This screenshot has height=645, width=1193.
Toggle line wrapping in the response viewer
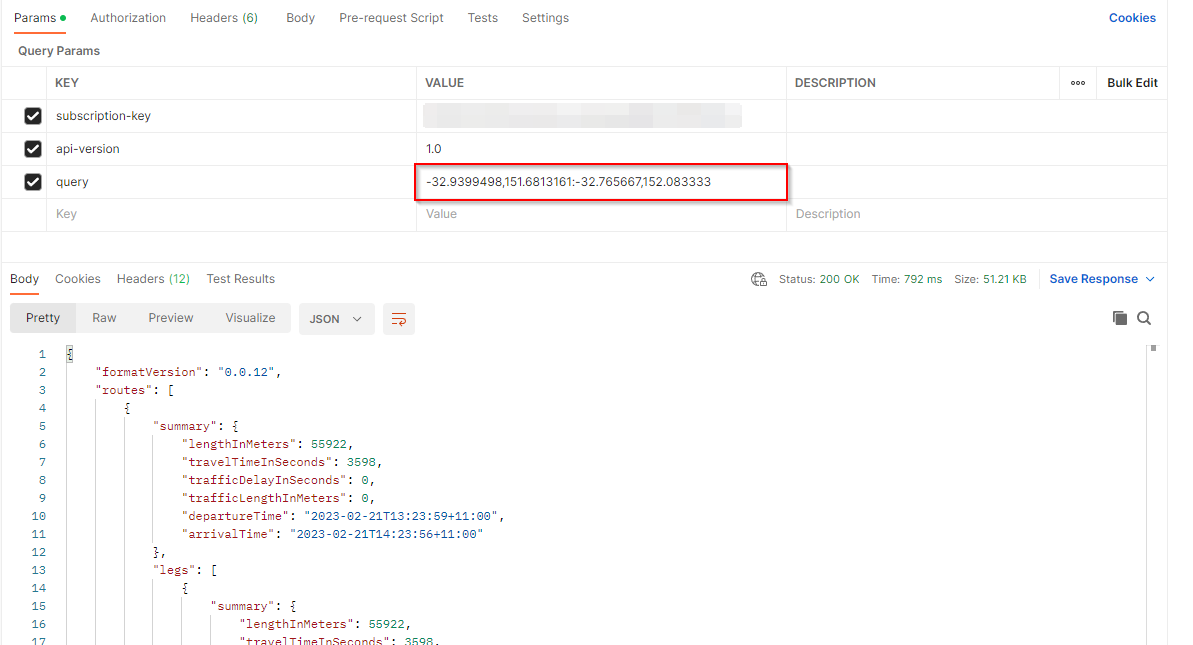(x=399, y=317)
